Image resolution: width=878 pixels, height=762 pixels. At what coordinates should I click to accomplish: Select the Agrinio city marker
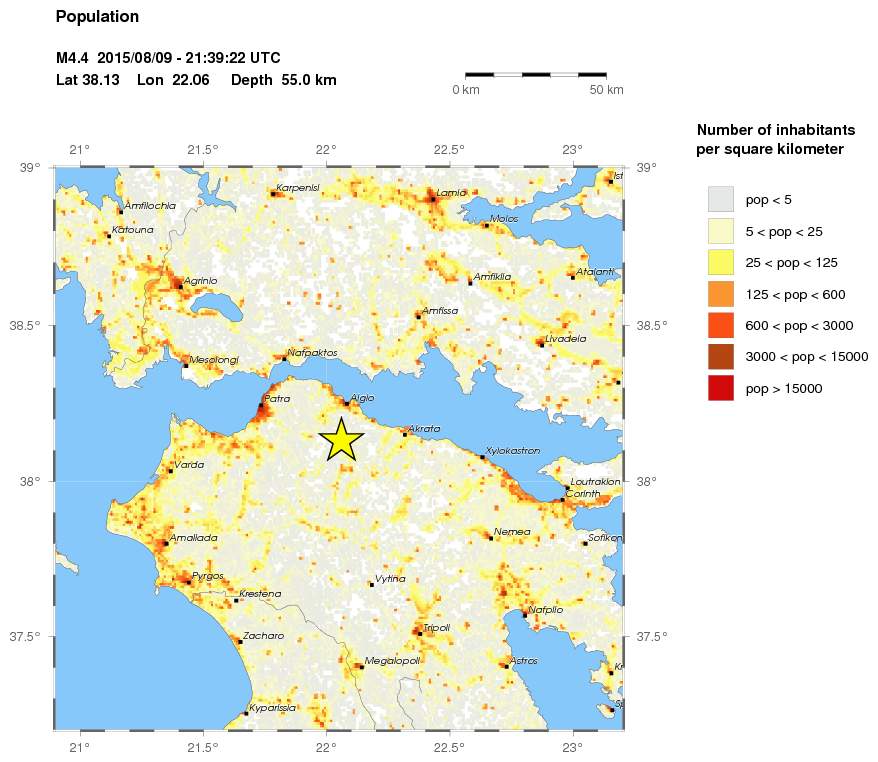click(x=180, y=287)
